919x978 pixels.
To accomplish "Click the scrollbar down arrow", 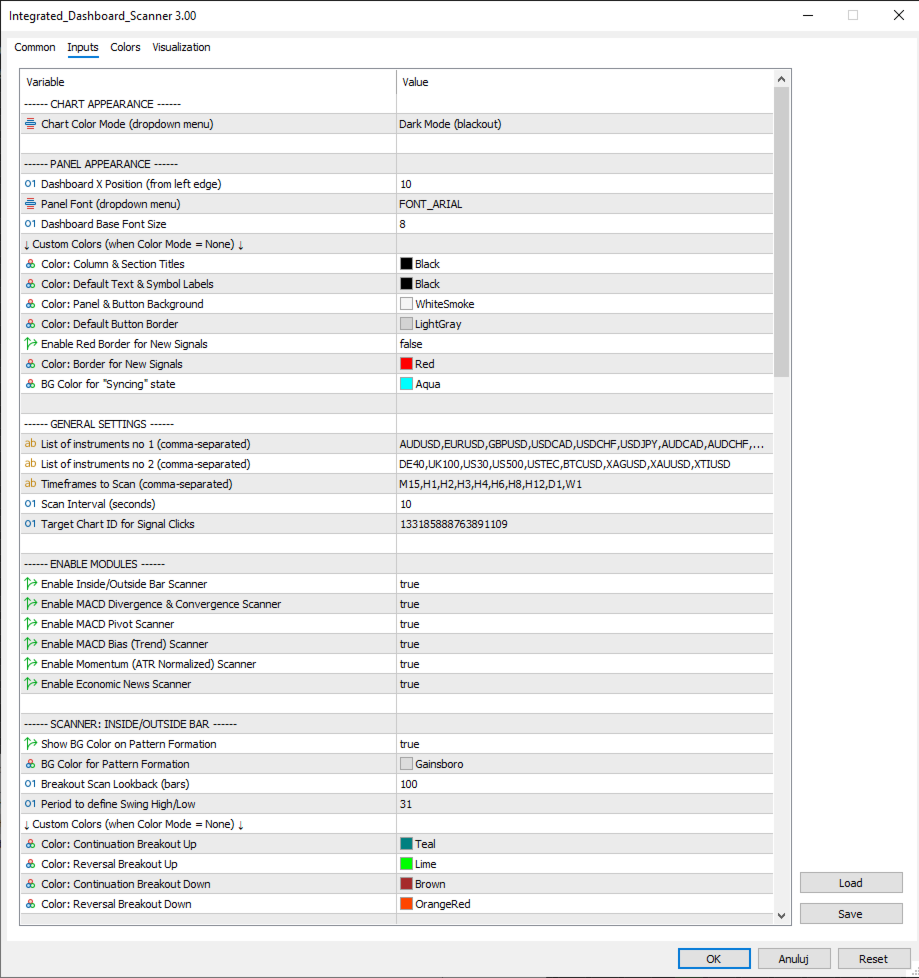I will point(782,916).
